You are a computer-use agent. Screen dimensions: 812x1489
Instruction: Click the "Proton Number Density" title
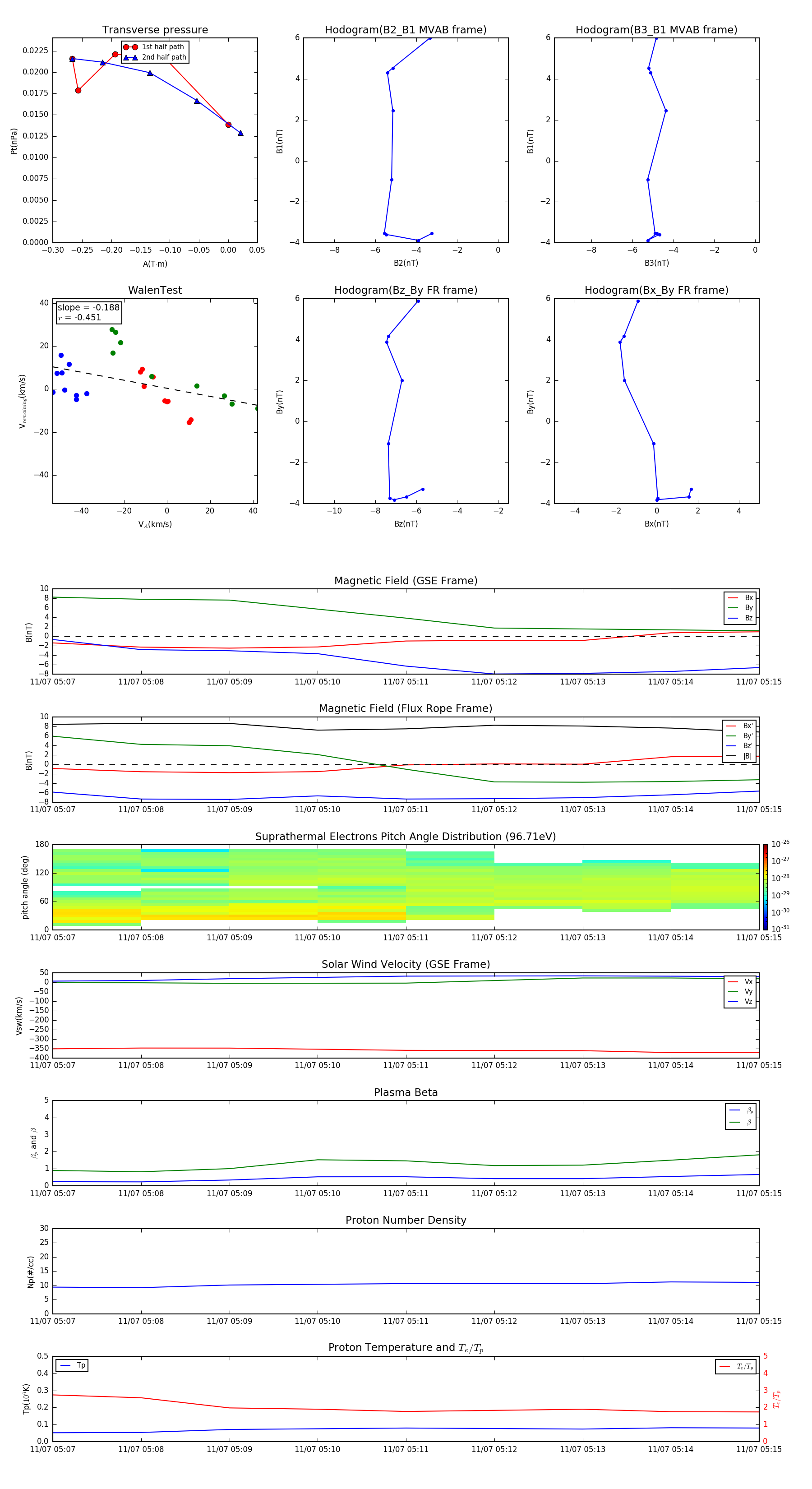(x=406, y=1220)
